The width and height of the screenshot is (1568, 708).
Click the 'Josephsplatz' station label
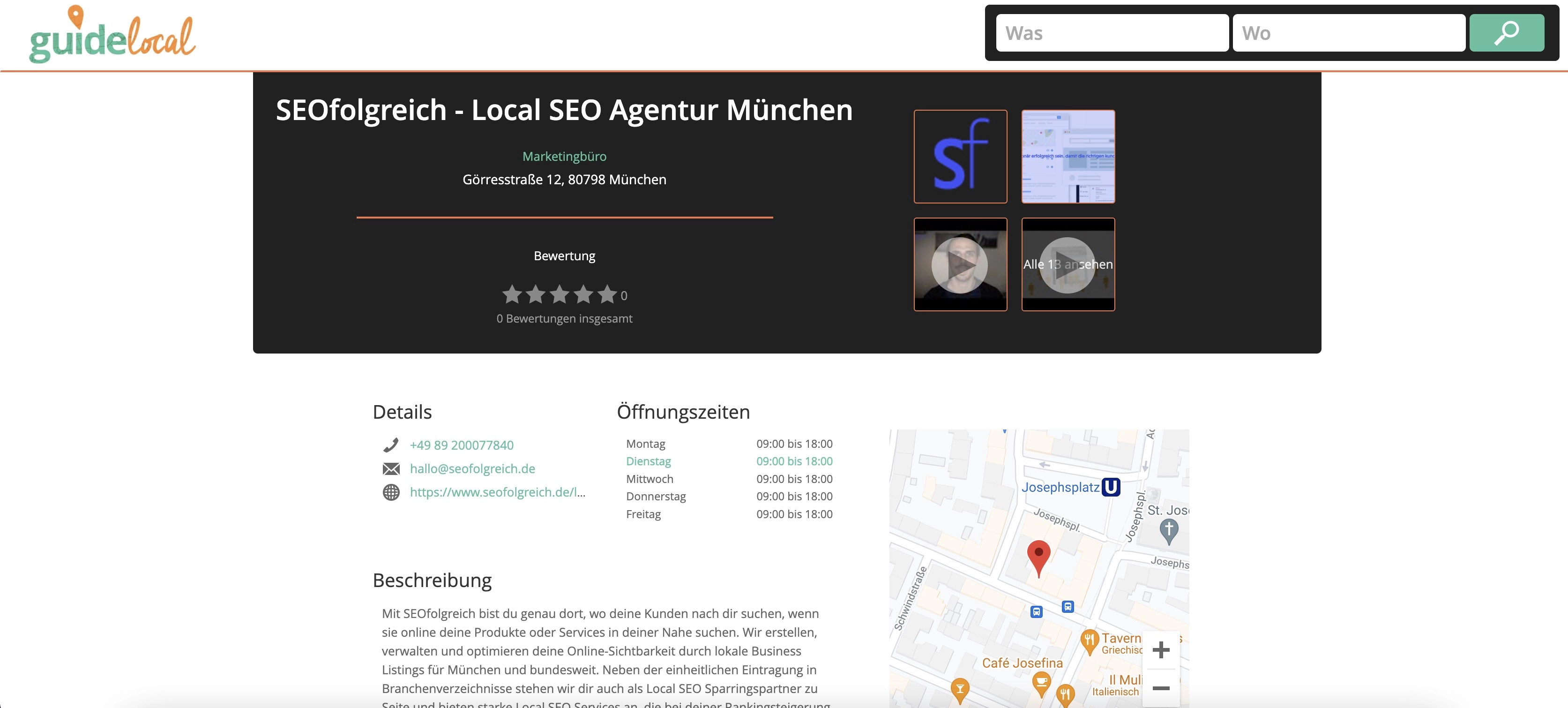(1060, 487)
